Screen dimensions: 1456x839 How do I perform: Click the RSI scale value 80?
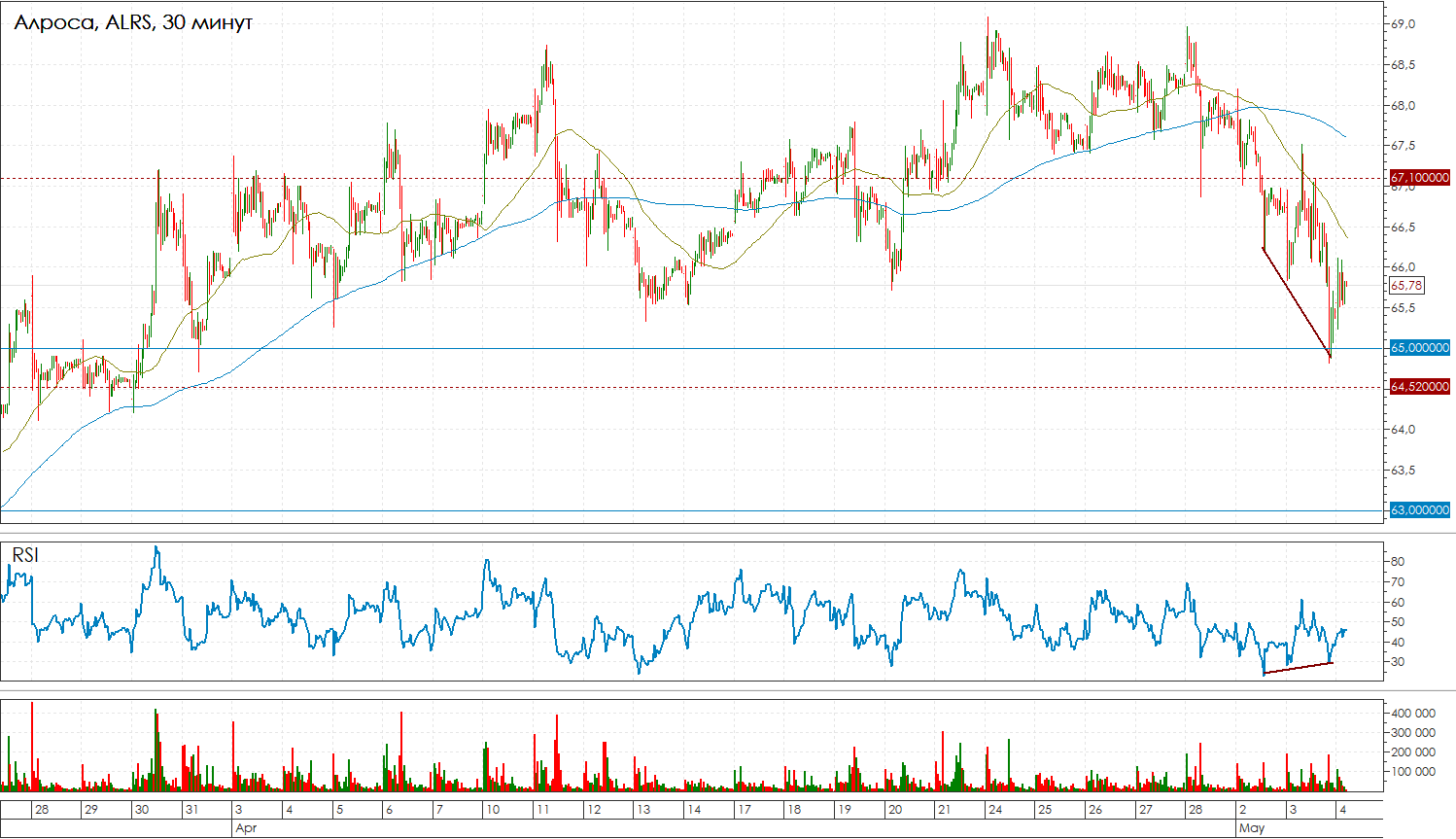(x=1398, y=562)
